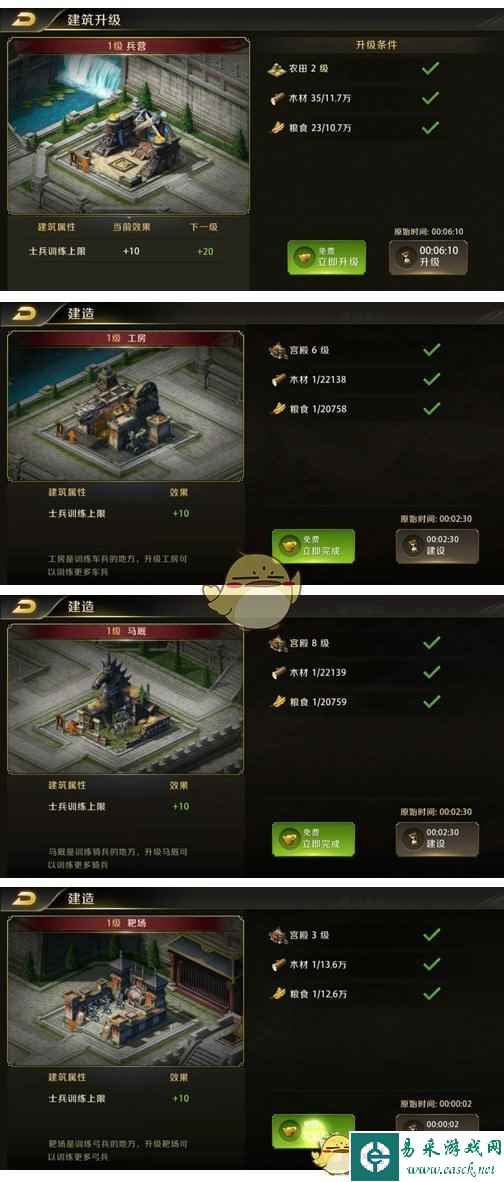This screenshot has width=504, height=1182.
Task: Click 木材 35/11.7万 wood icon
Action: [277, 98]
